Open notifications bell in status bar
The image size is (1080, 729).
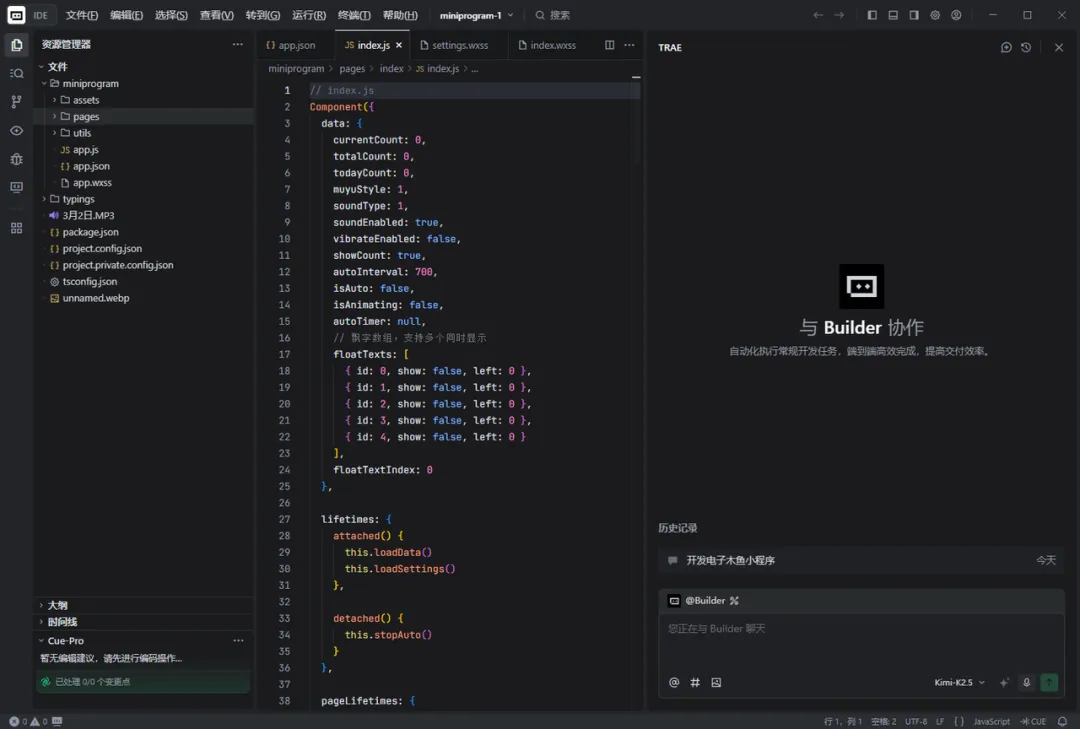click(x=1062, y=721)
